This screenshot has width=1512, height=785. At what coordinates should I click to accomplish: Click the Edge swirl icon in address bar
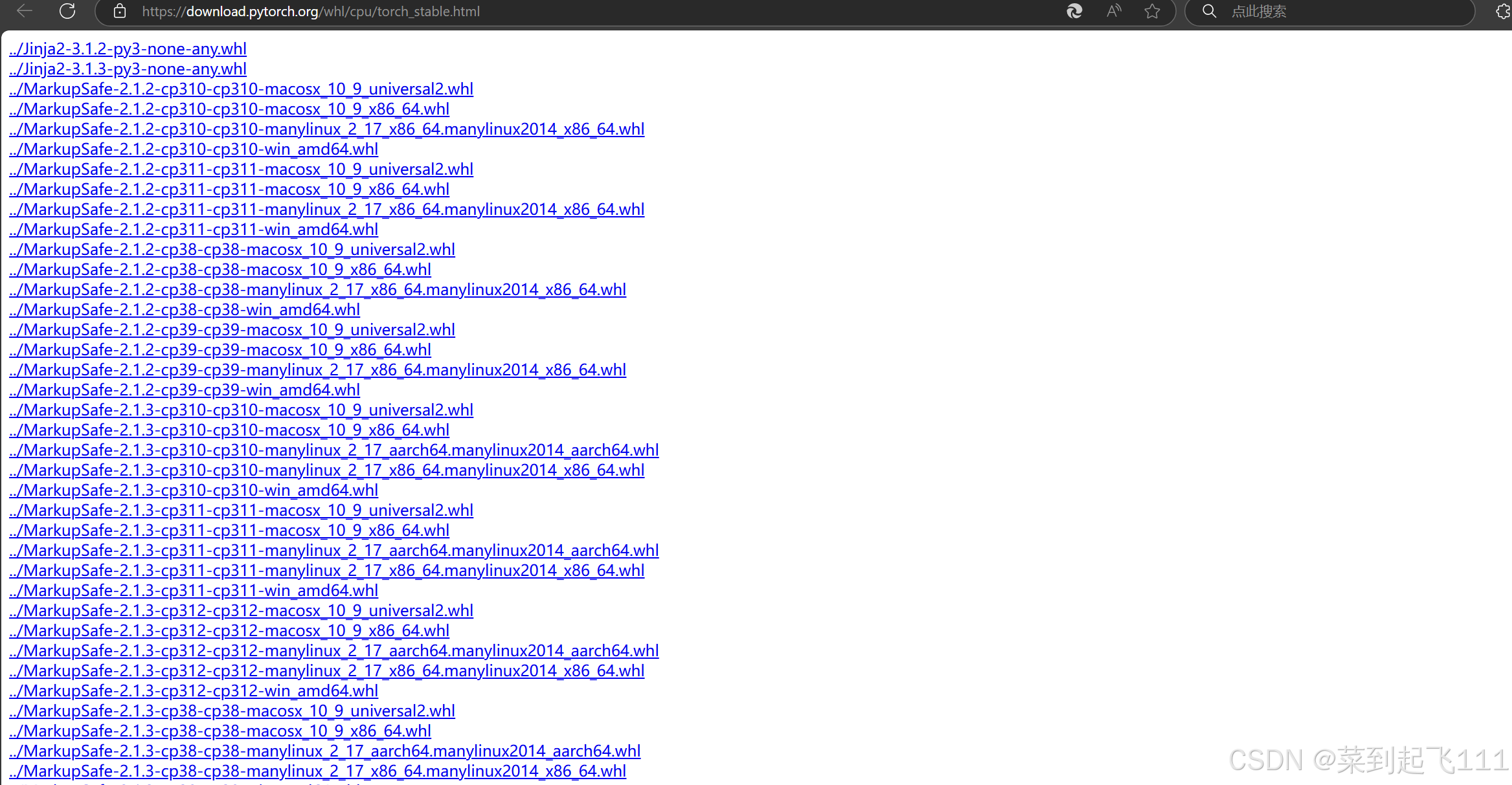point(1074,11)
